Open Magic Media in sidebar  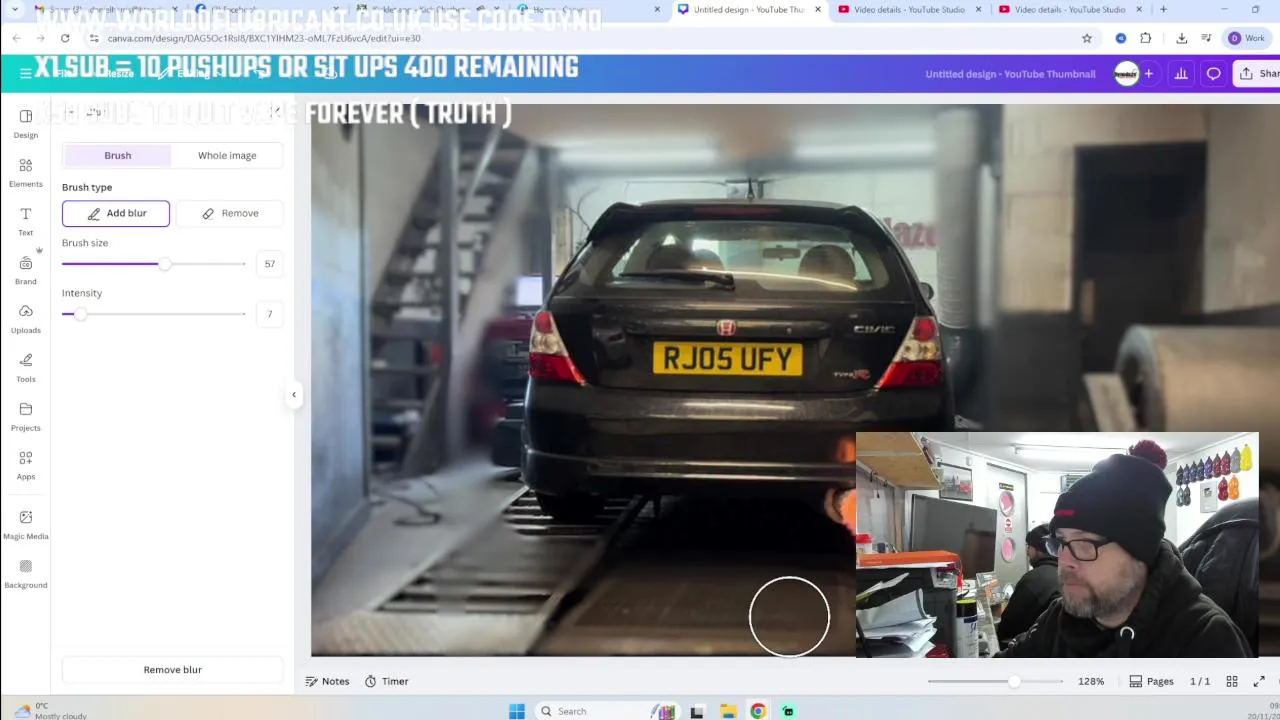(x=25, y=524)
